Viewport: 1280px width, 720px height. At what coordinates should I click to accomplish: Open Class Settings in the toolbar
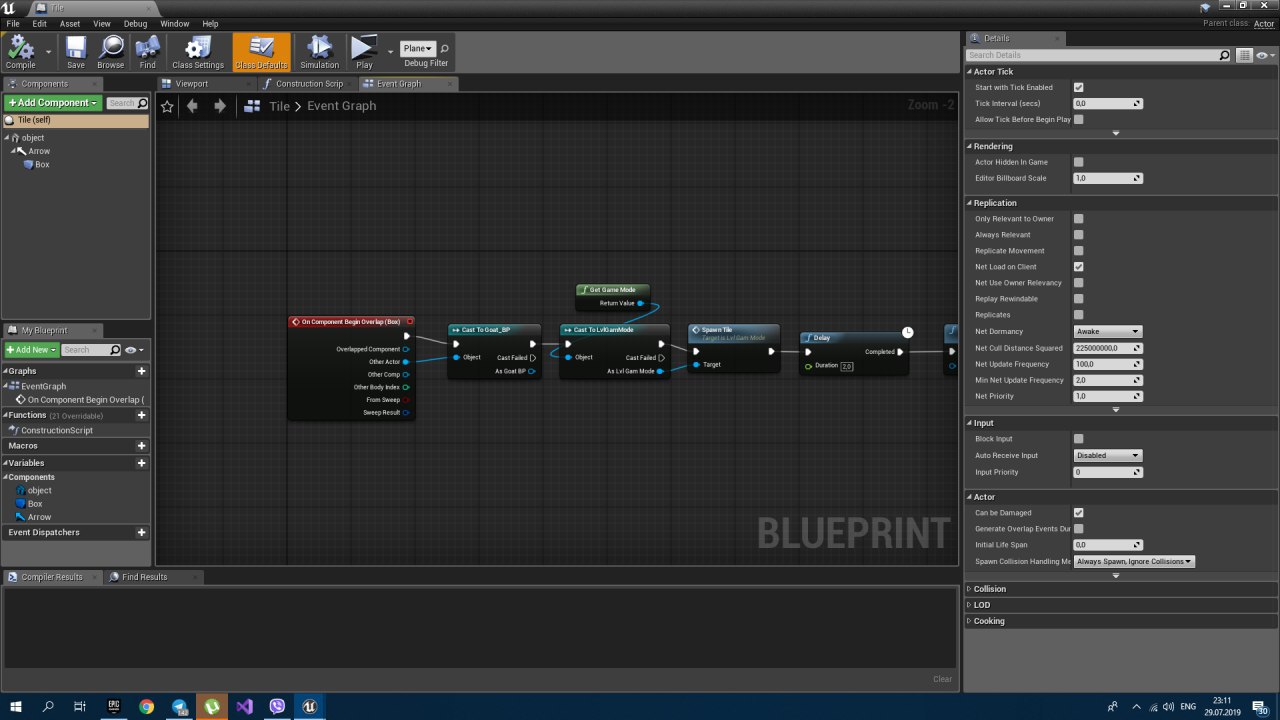click(x=198, y=52)
